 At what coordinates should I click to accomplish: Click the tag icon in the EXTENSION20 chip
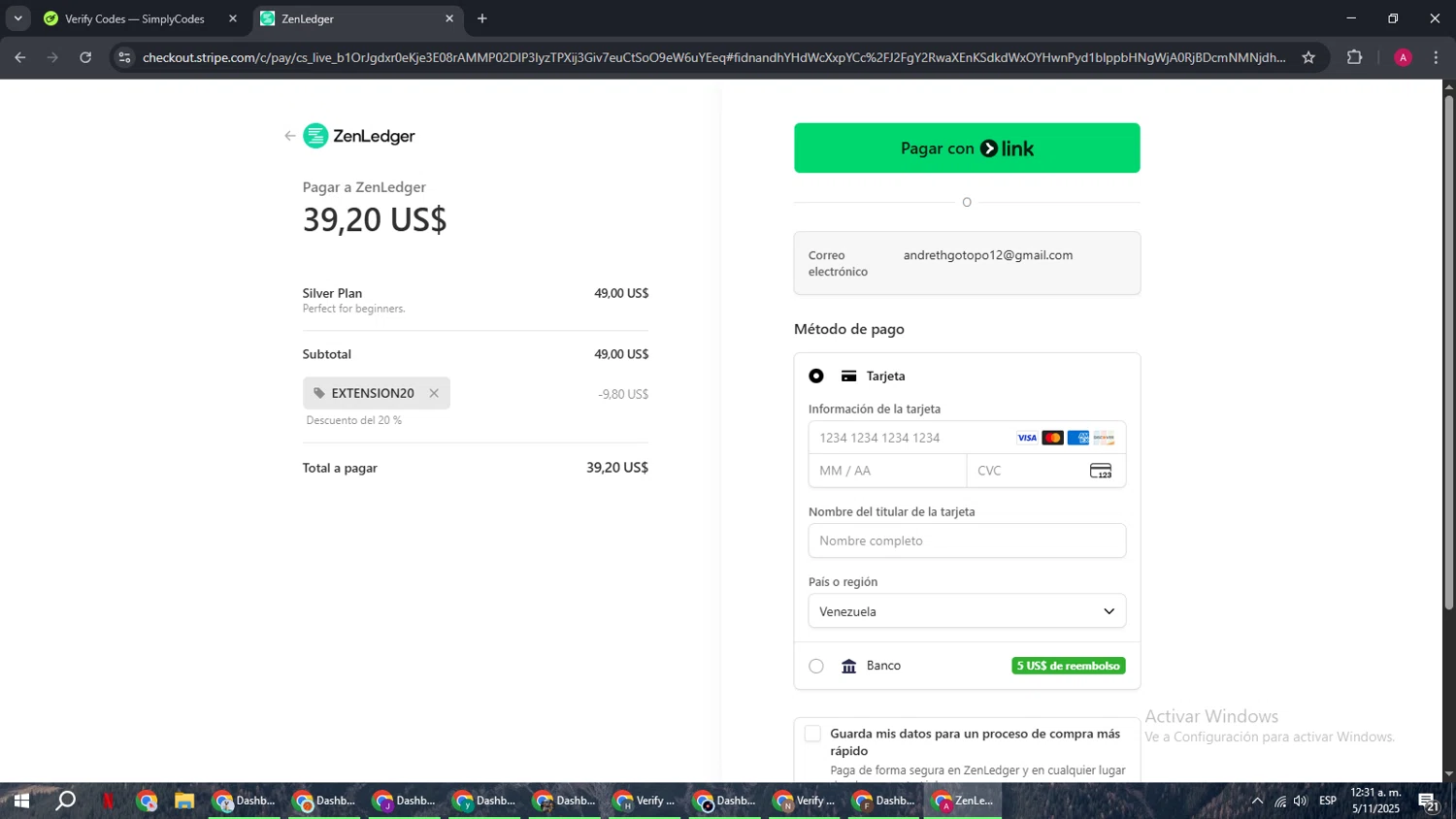(x=319, y=393)
